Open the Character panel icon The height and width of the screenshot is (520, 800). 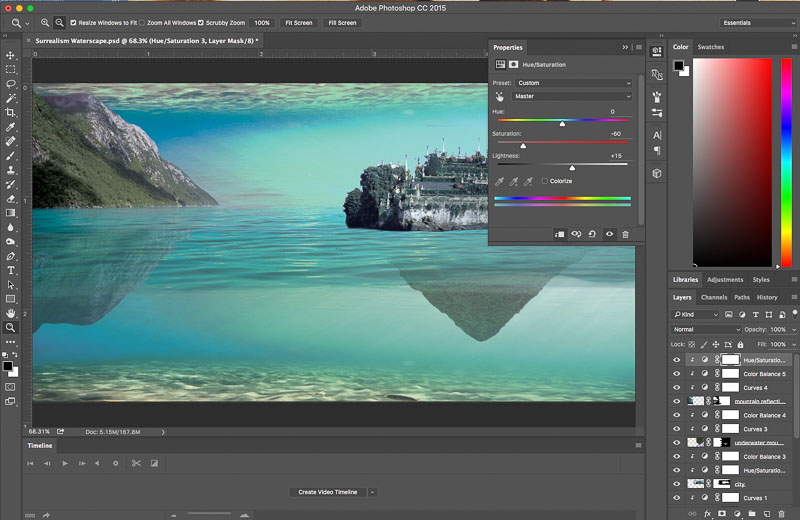[657, 135]
